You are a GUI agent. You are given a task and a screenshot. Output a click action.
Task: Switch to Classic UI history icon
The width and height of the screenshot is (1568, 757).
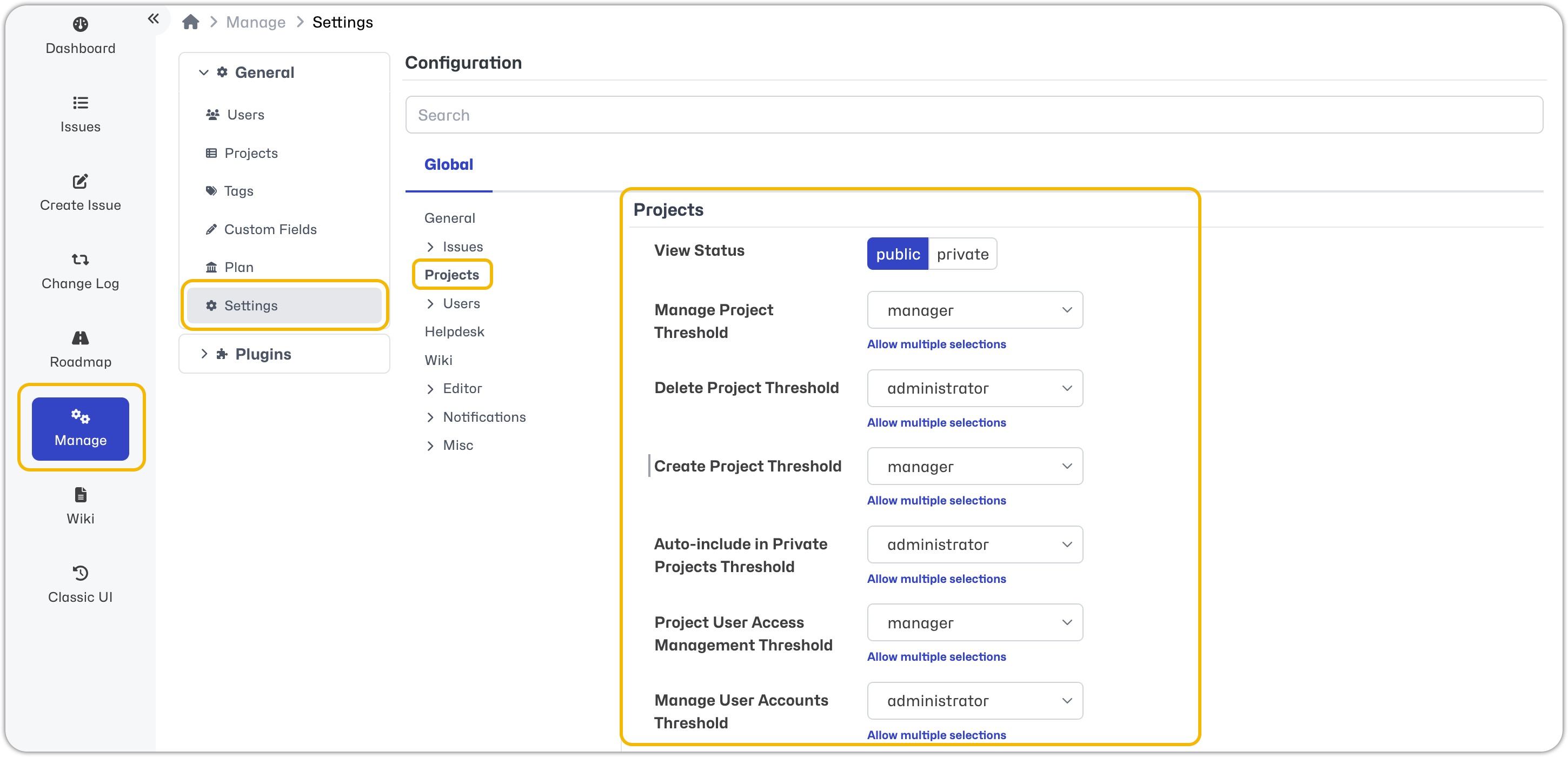coord(81,573)
